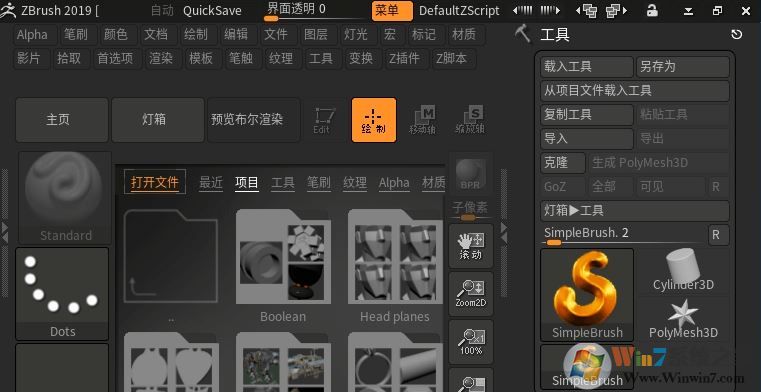This screenshot has width=761, height=392.
Task: Select the 滚动 scroll document icon
Action: click(471, 245)
